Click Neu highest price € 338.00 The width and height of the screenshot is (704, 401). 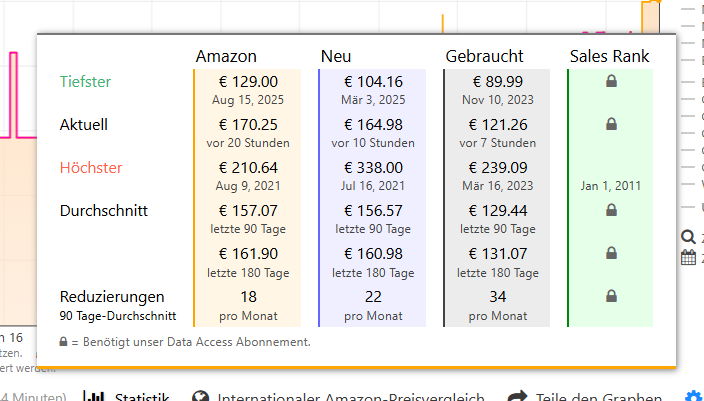(x=373, y=168)
